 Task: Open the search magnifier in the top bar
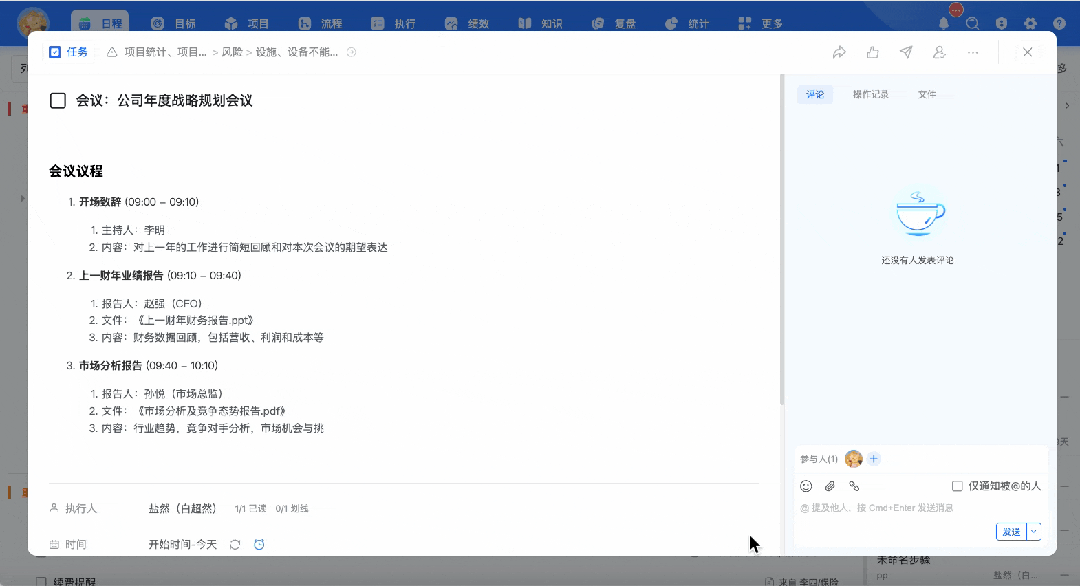point(971,21)
